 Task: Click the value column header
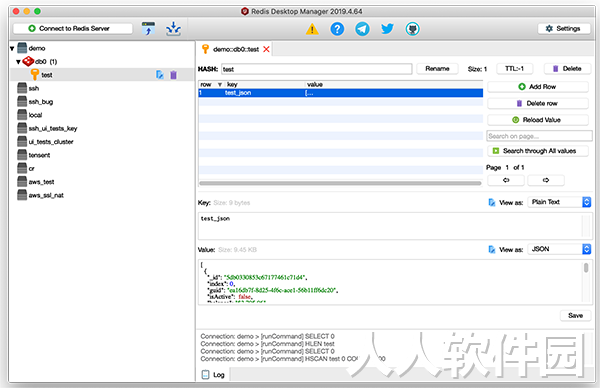(x=394, y=84)
